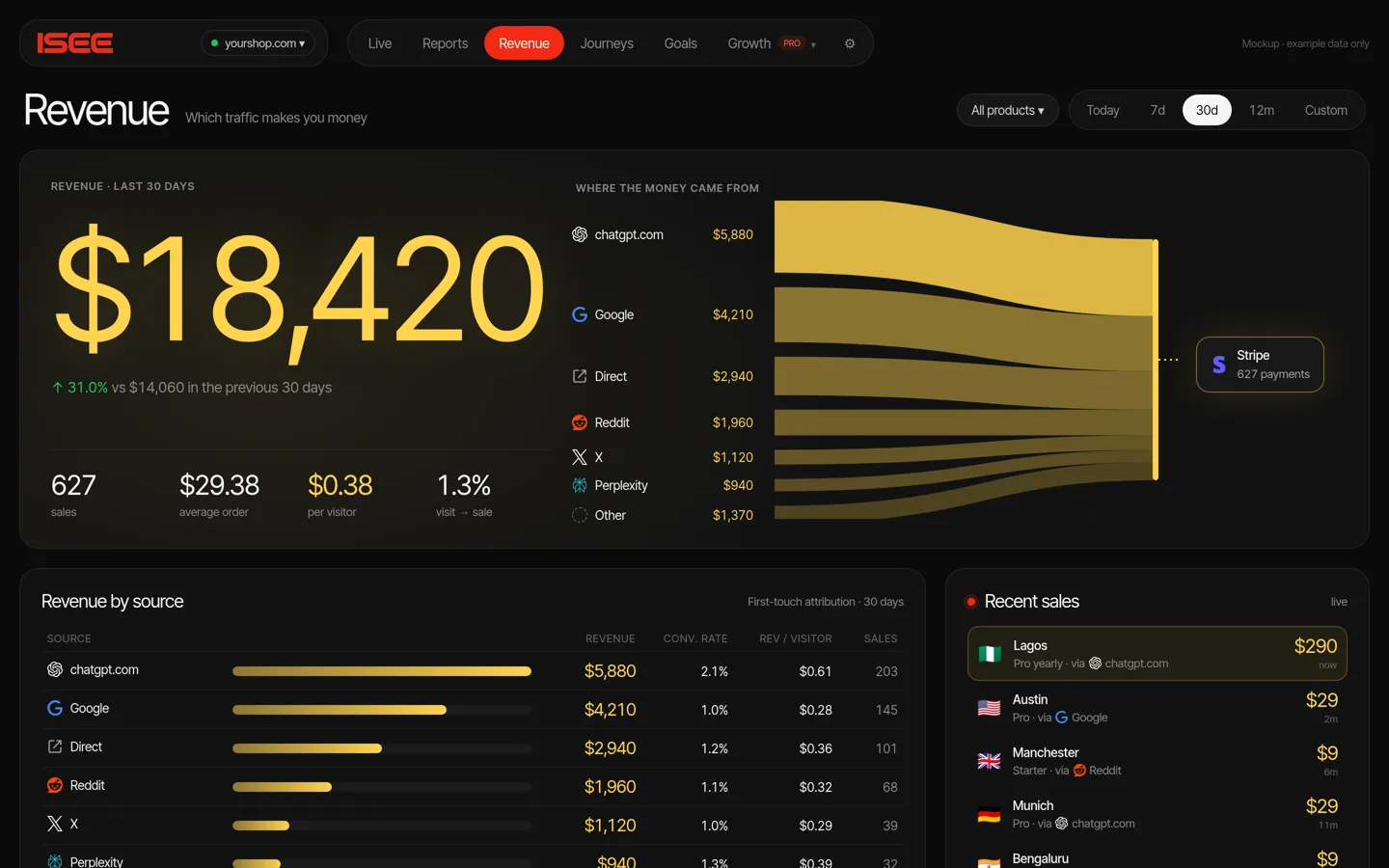Click the X icon in the Revenue by source table

point(55,824)
